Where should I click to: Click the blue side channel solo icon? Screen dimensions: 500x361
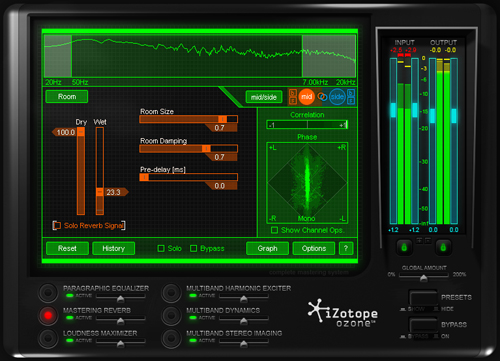[351, 101]
